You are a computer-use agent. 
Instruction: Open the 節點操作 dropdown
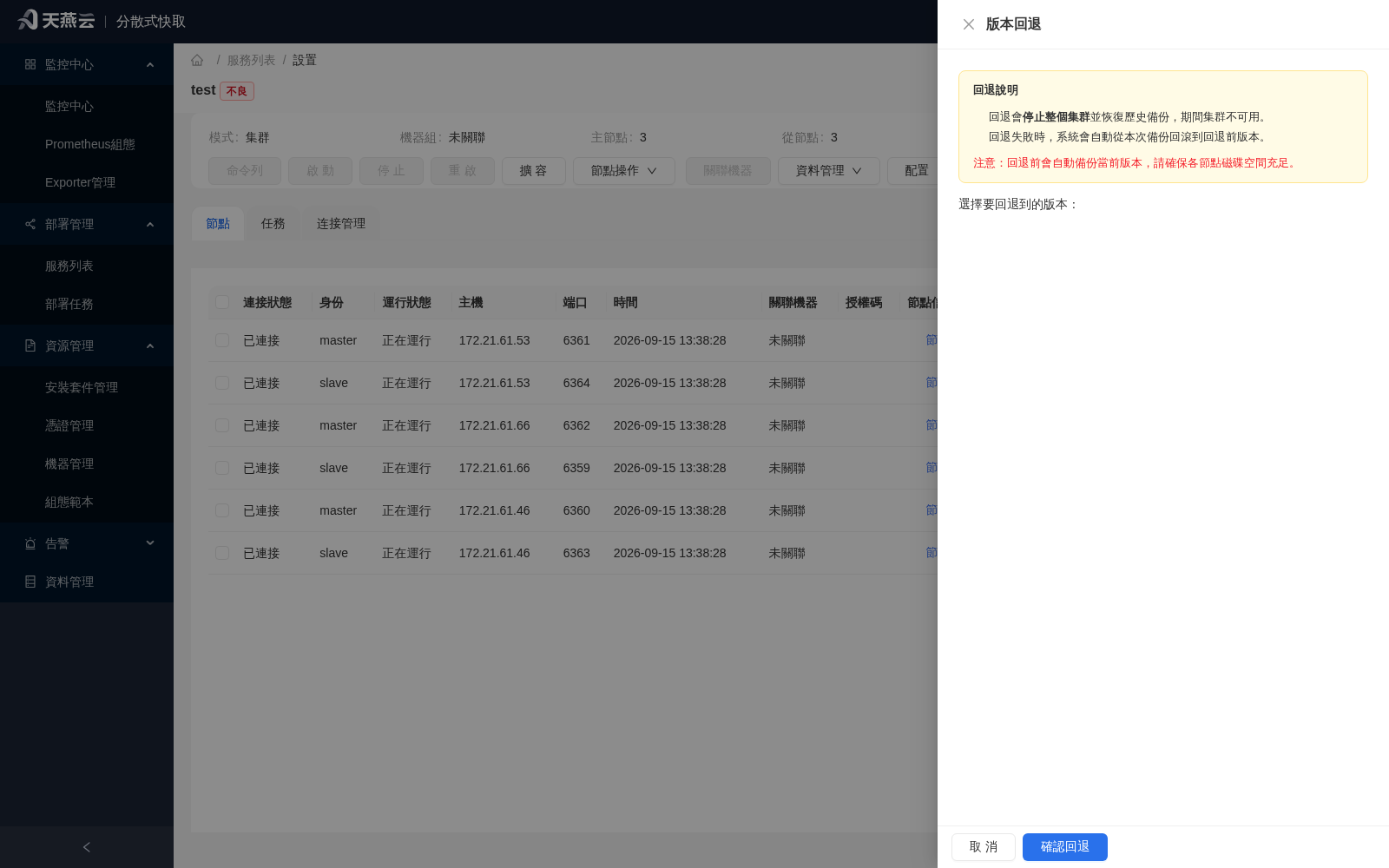click(624, 171)
